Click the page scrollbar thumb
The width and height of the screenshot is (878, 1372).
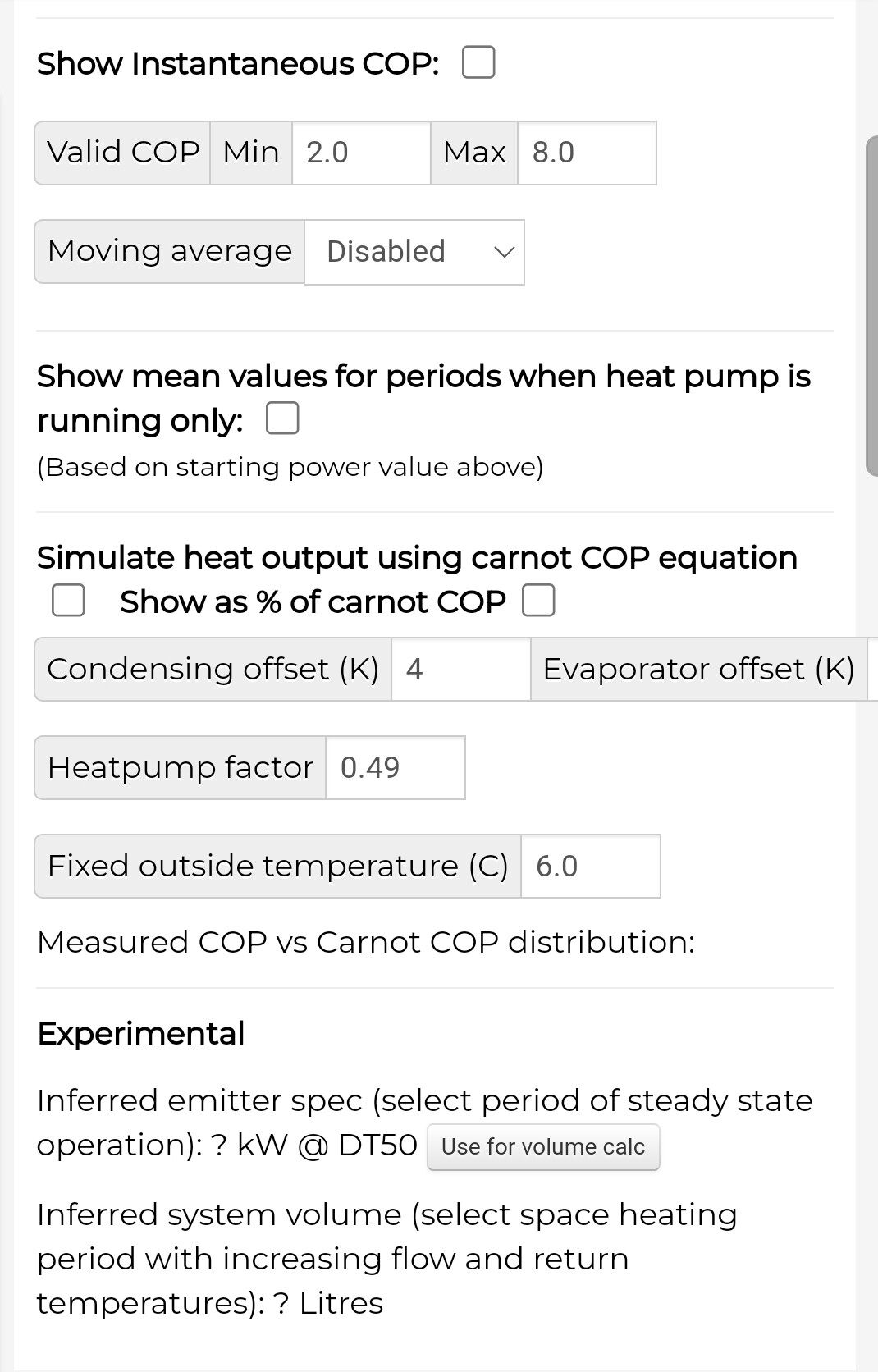click(x=871, y=306)
